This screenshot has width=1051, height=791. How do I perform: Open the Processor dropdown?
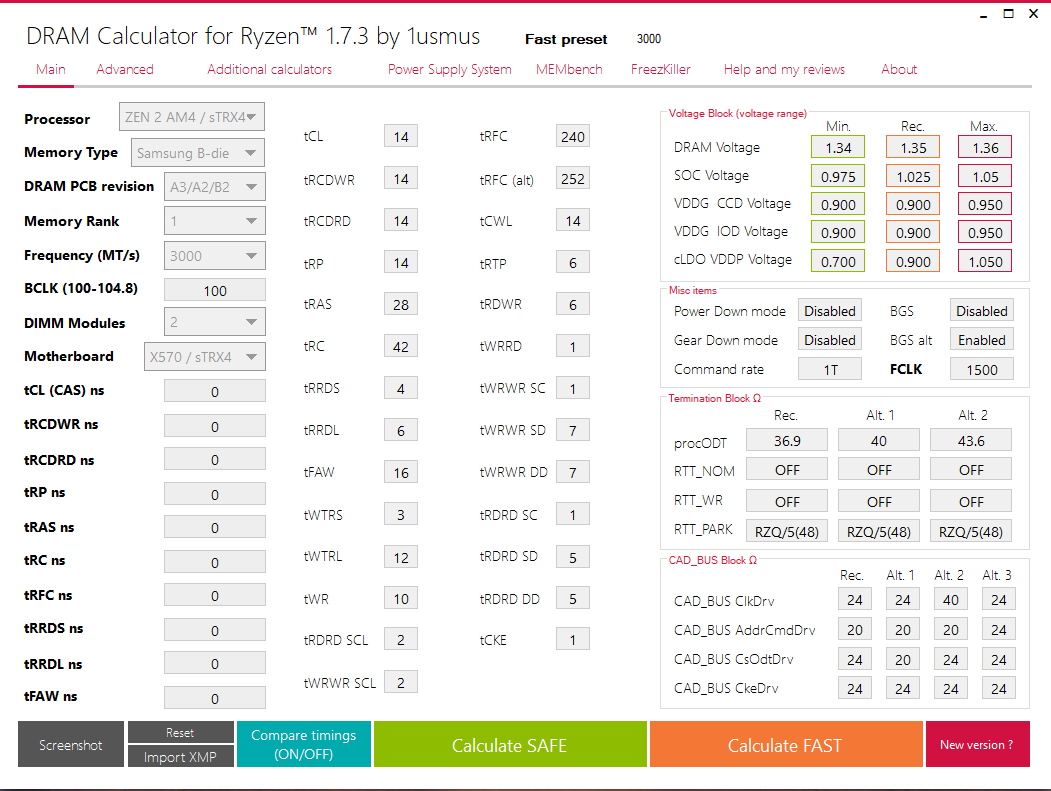191,116
